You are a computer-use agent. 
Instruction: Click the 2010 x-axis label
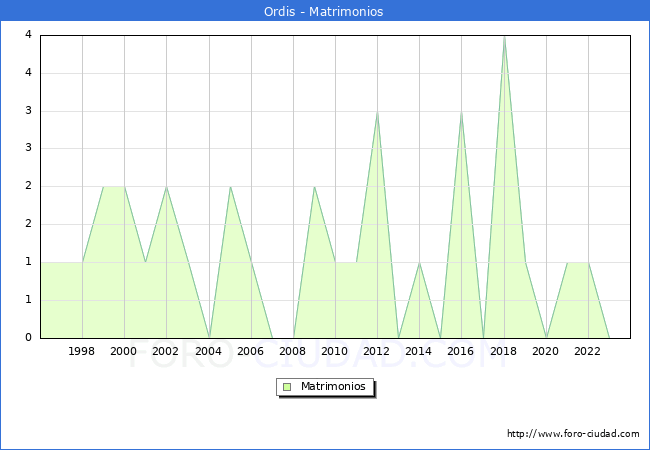[335, 351]
